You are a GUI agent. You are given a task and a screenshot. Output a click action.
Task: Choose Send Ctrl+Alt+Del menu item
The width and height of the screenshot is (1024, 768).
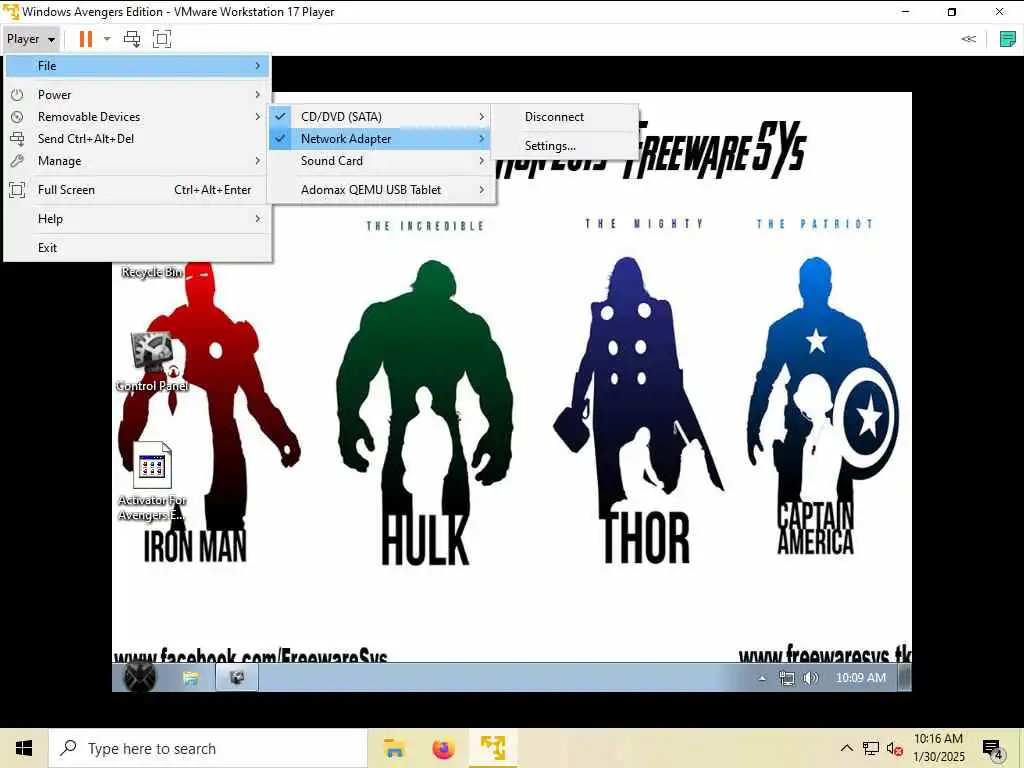pyautogui.click(x=138, y=138)
